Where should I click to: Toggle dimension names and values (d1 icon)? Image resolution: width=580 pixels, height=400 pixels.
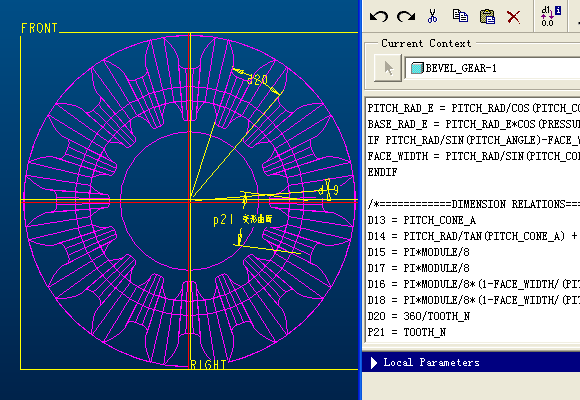tap(550, 16)
